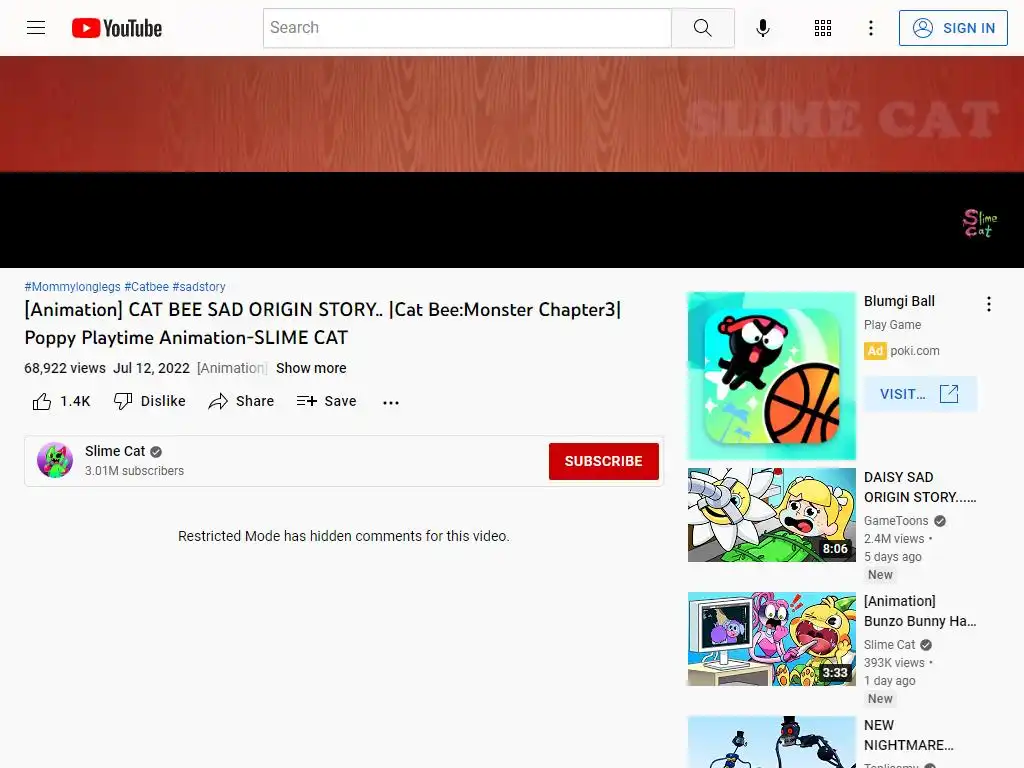Click the video player area
Screen dimensions: 1024x768
tap(512, 162)
